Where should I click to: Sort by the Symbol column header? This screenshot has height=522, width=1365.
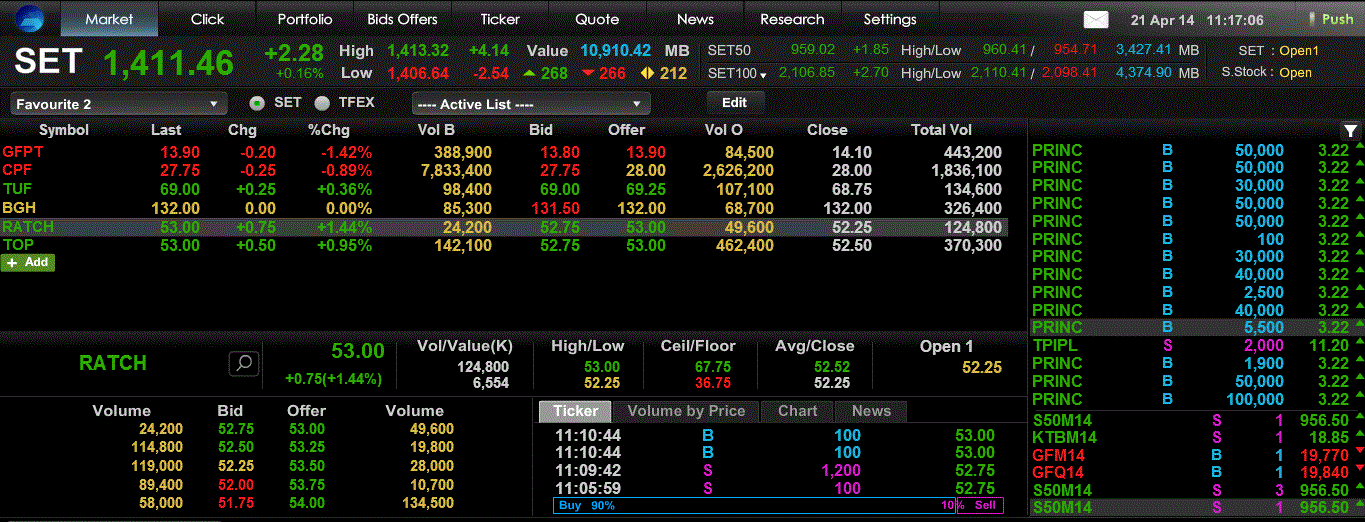[64, 130]
